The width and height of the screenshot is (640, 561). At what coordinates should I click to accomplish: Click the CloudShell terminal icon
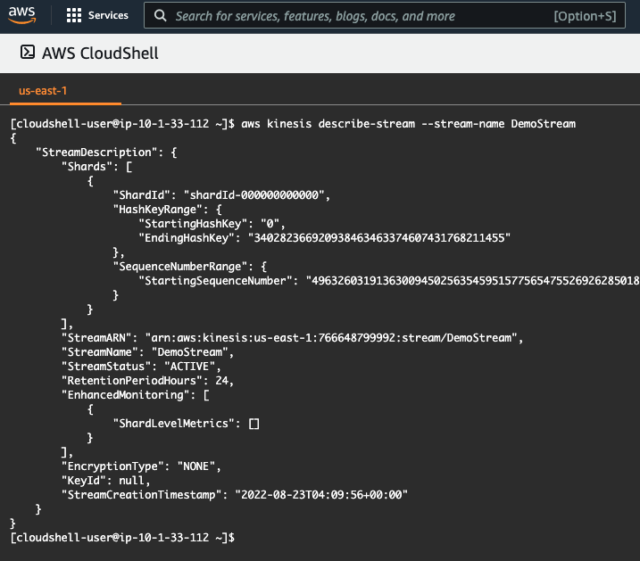[x=28, y=52]
